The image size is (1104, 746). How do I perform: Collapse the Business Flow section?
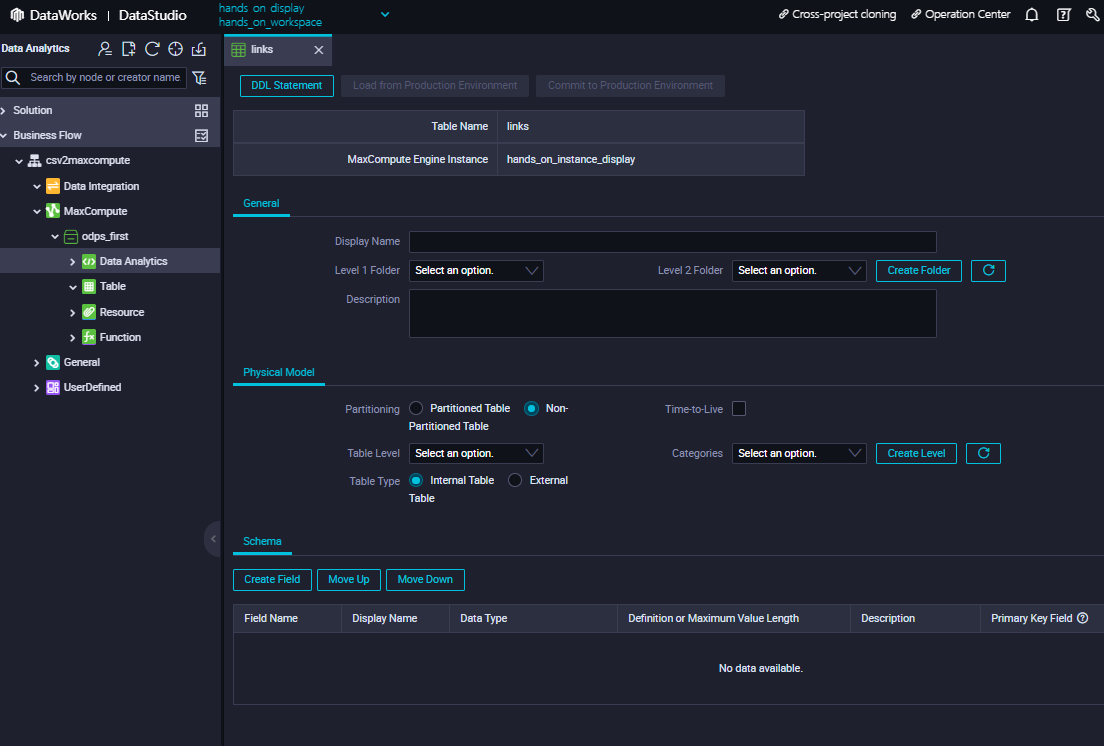coord(4,135)
